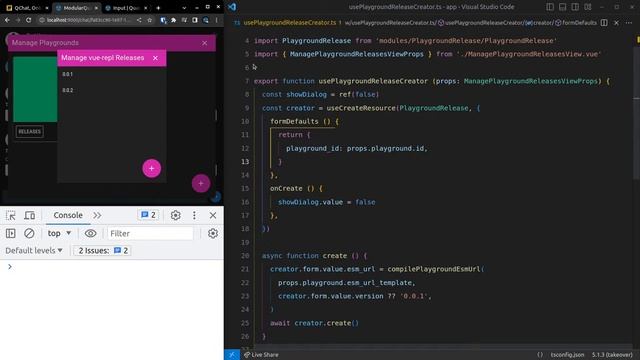
Task: Start Live Share from status bar
Action: [261, 355]
